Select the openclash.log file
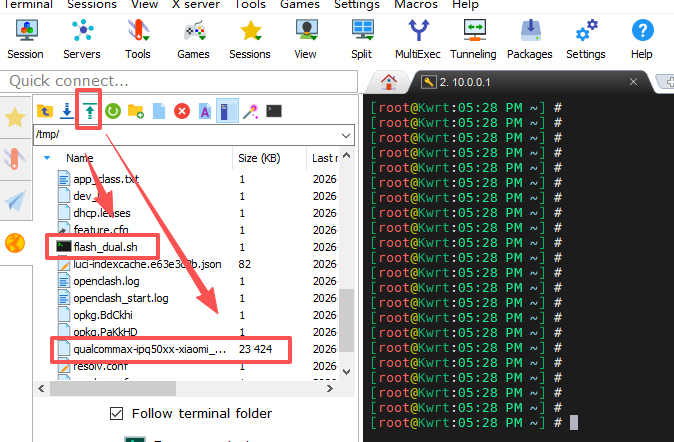 (x=106, y=281)
